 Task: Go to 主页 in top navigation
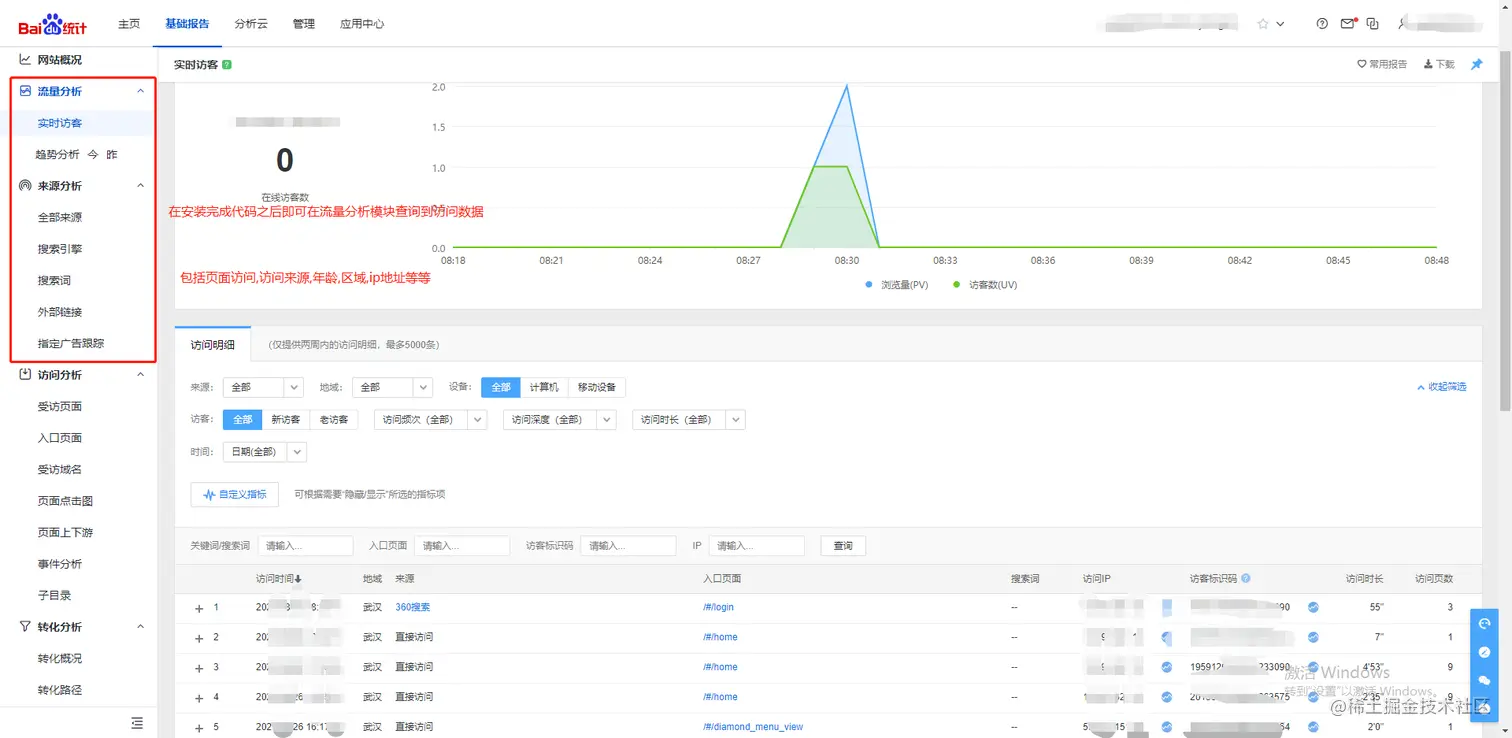tap(129, 24)
